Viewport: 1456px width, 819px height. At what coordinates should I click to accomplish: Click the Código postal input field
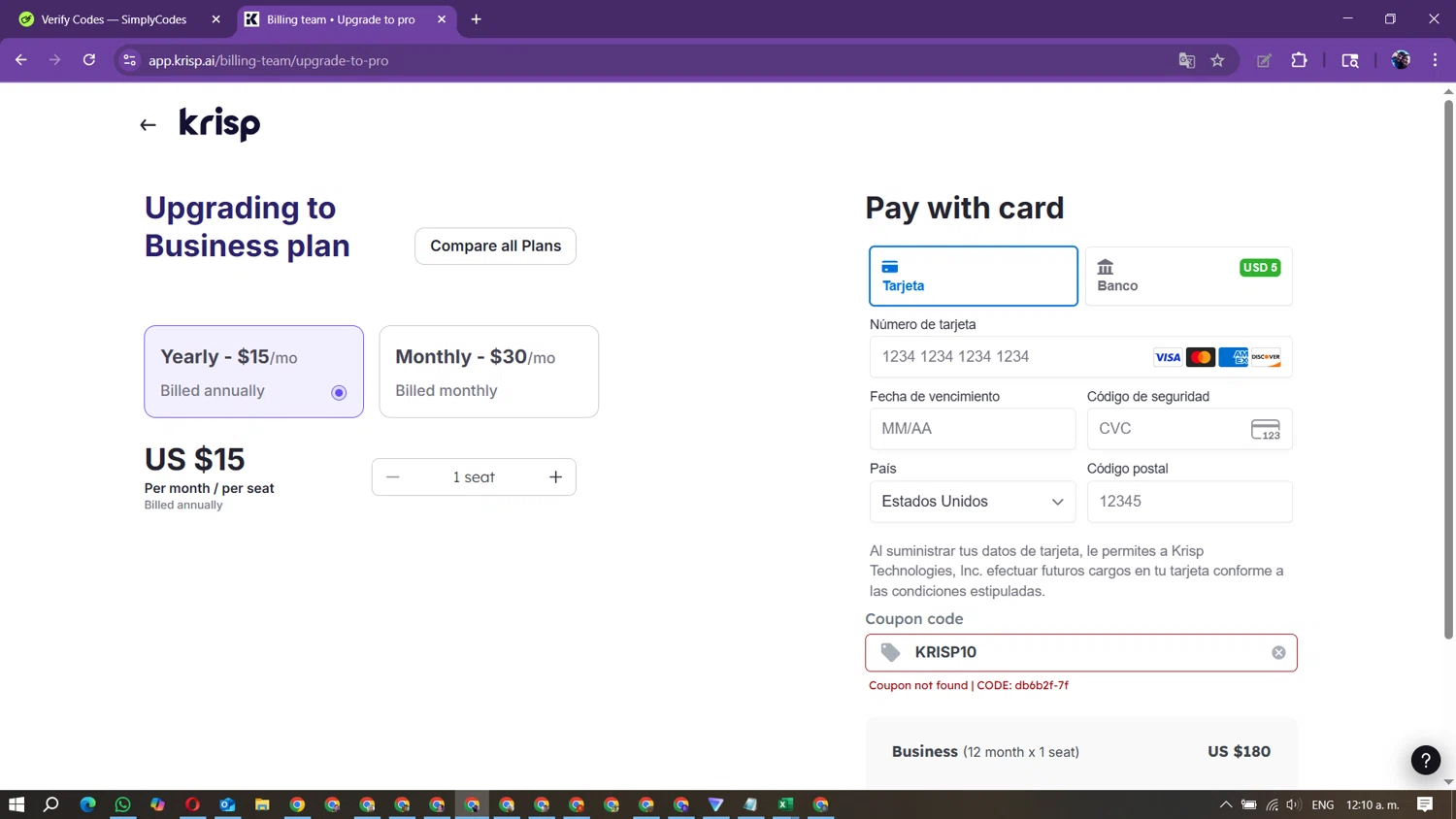pyautogui.click(x=1190, y=502)
